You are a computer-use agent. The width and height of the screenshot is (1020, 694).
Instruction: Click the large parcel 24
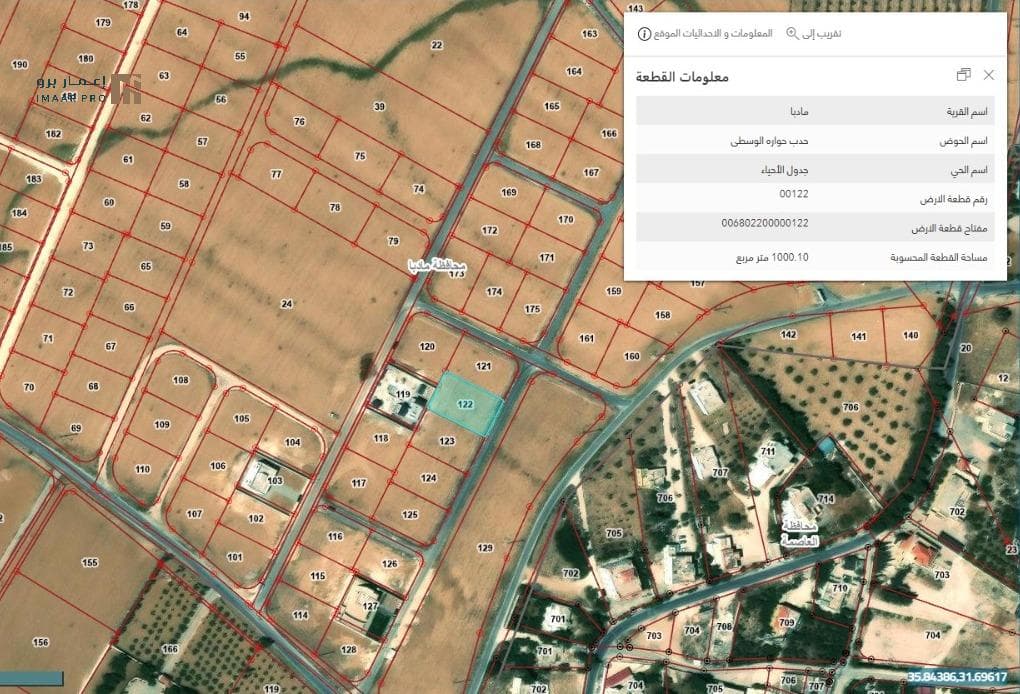pyautogui.click(x=286, y=304)
